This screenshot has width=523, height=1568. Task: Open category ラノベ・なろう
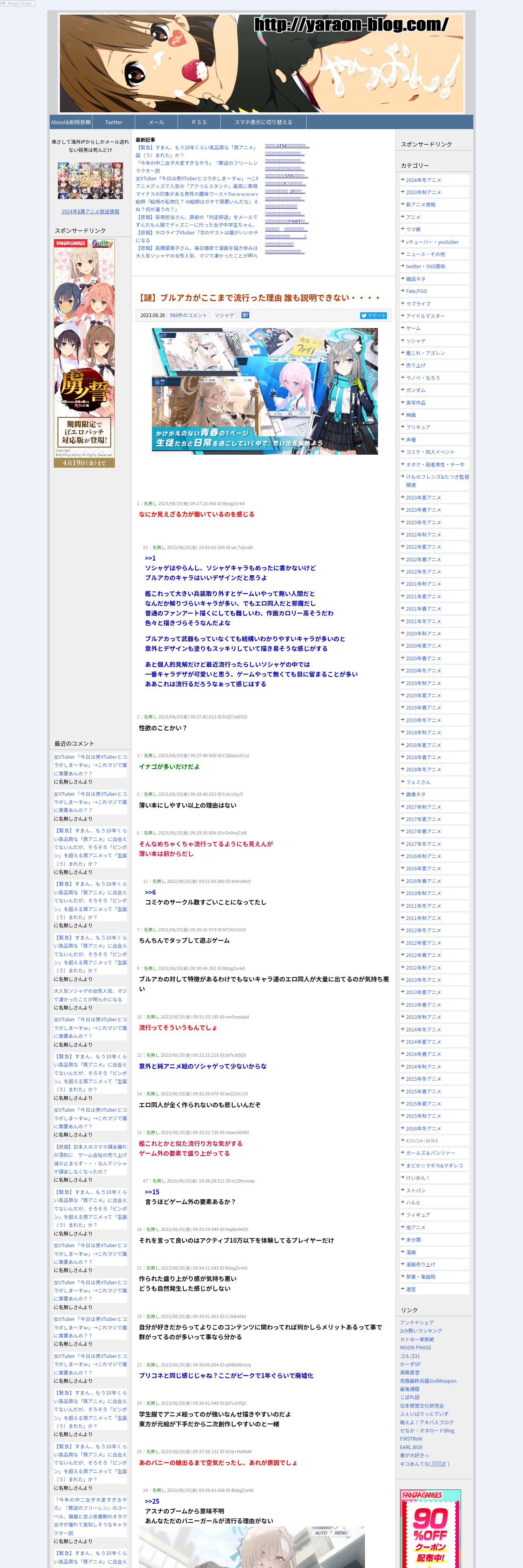[423, 378]
